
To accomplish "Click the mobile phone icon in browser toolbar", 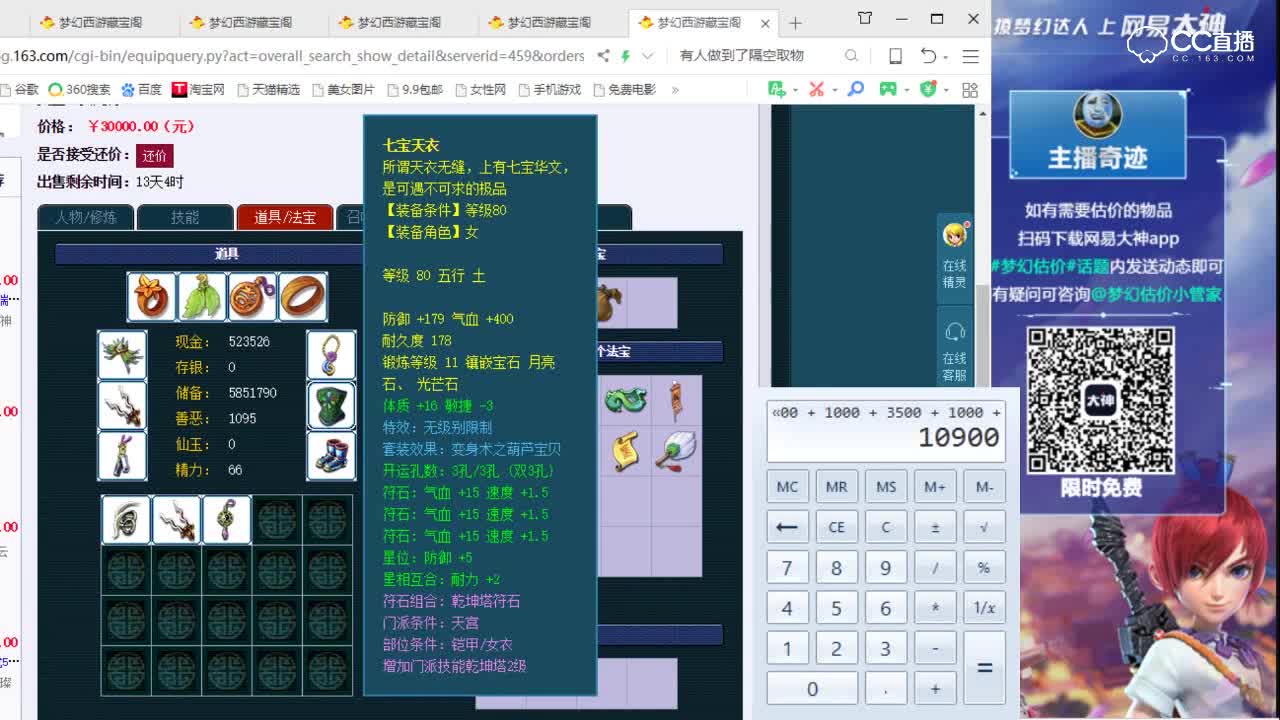I will [895, 56].
